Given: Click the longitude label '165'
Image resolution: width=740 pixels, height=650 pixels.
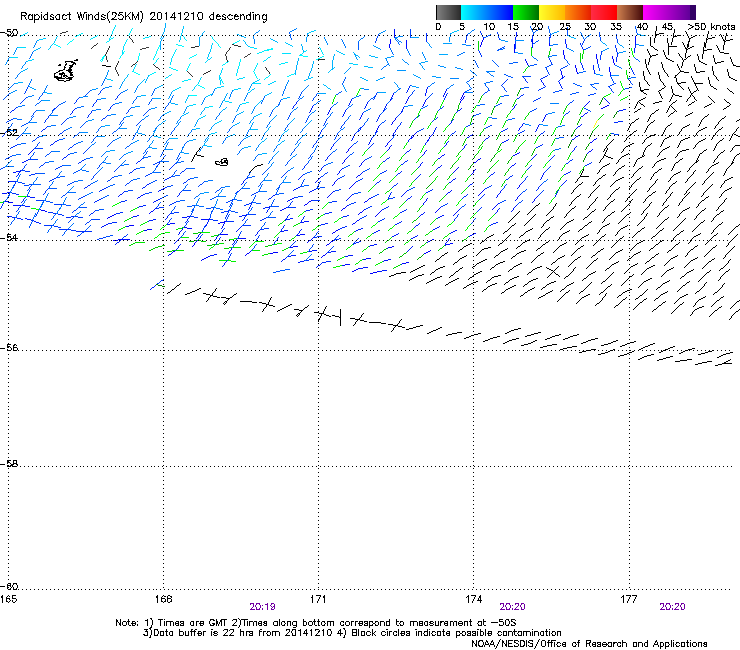Looking at the screenshot, I should click(x=8, y=599).
